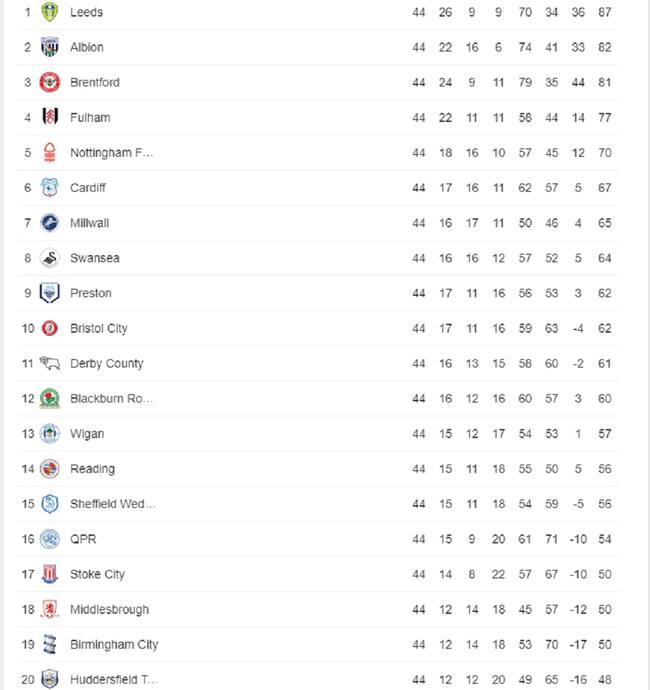Click the Reading team name link
The image size is (650, 690).
[92, 469]
